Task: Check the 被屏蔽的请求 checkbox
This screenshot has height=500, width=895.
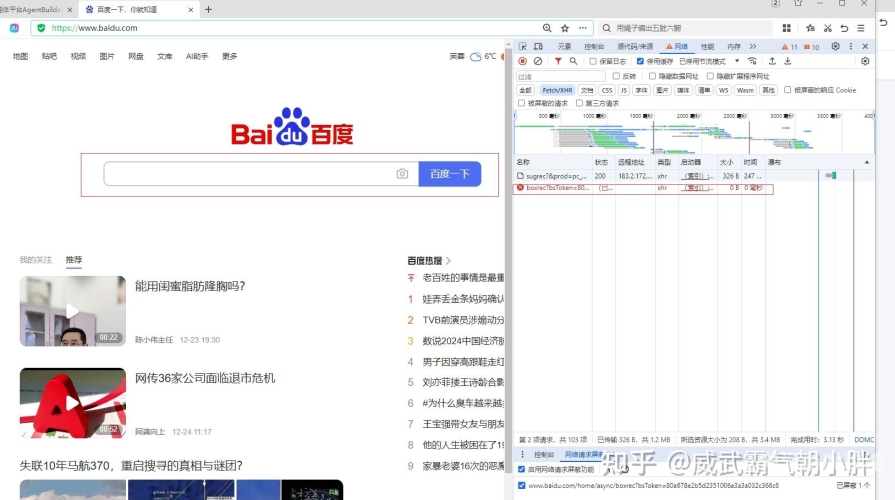Action: [521, 103]
